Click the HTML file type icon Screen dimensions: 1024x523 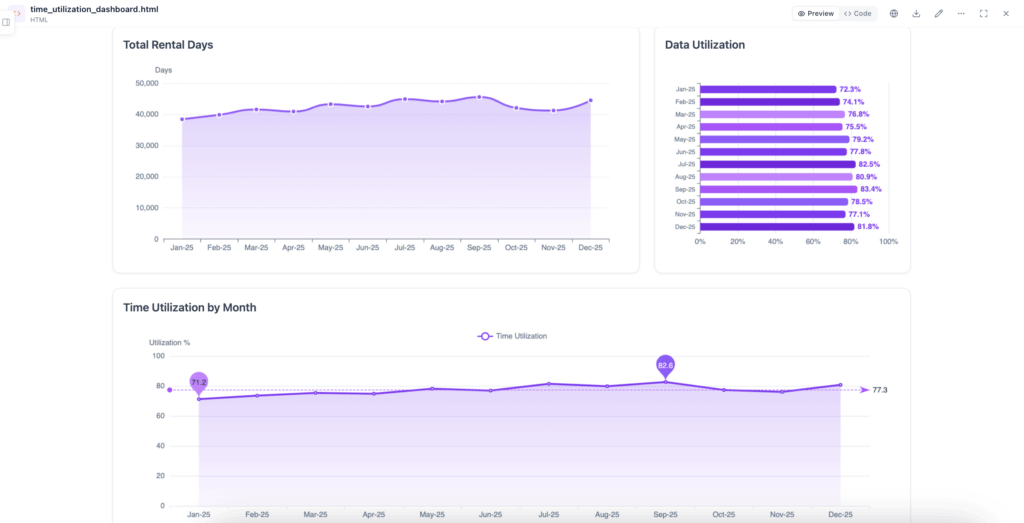(17, 14)
